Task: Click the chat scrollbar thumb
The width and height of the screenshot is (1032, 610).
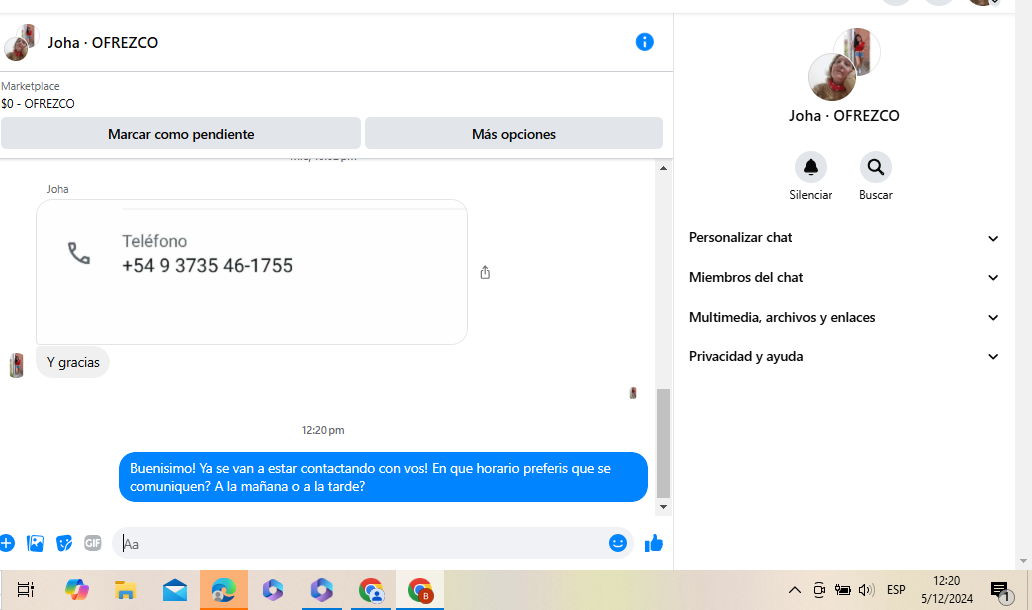Action: pyautogui.click(x=663, y=444)
